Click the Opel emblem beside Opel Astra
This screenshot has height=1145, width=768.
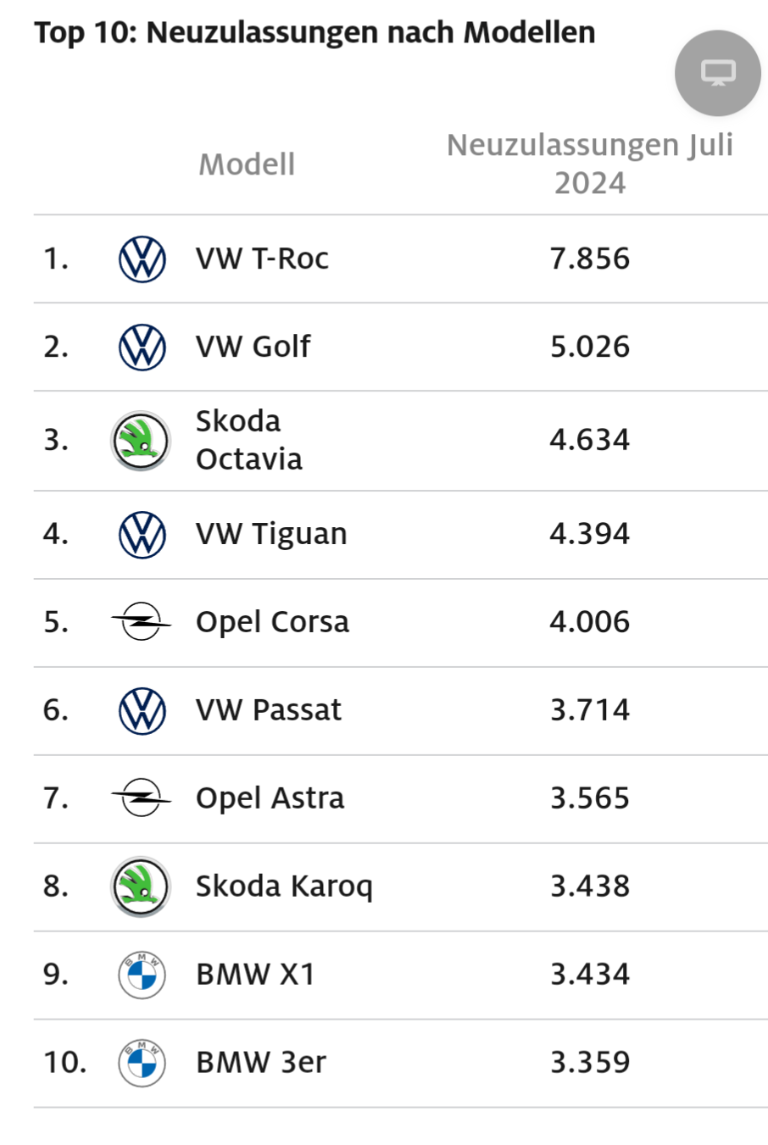[x=141, y=797]
